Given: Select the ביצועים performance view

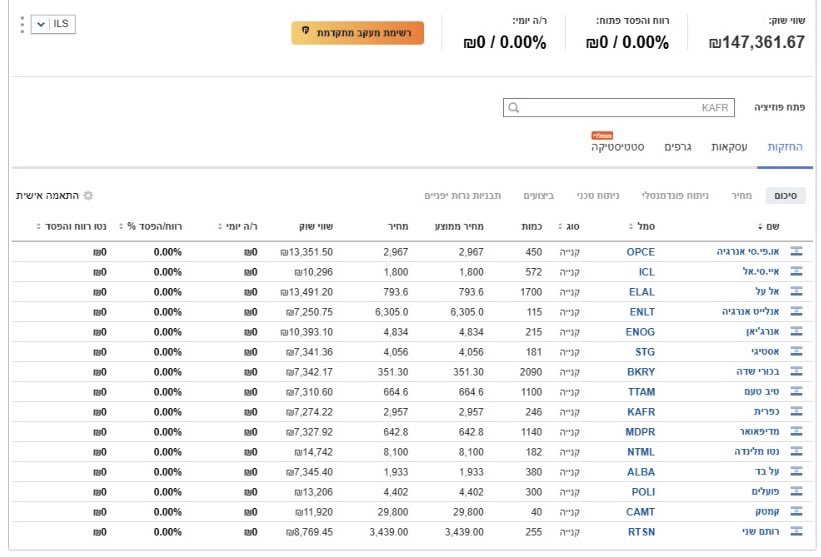Looking at the screenshot, I should [538, 196].
